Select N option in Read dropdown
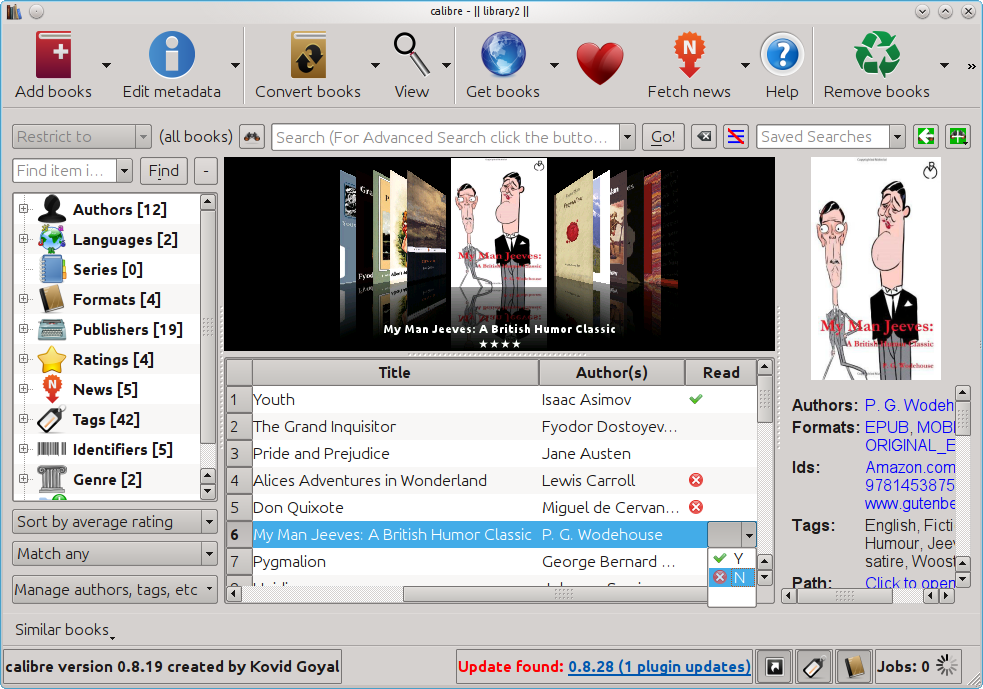The height and width of the screenshot is (689, 983). 731,577
